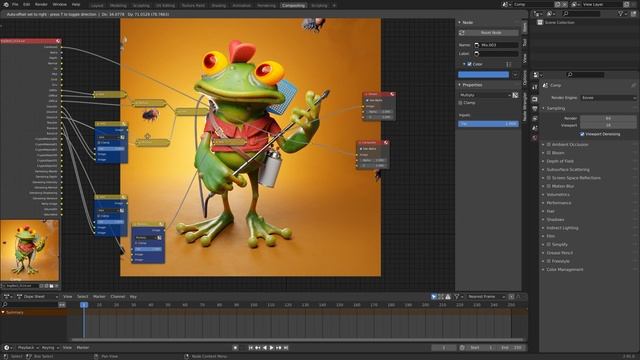640x360 pixels.
Task: Expand the Shadows panel
Action: tap(555, 220)
